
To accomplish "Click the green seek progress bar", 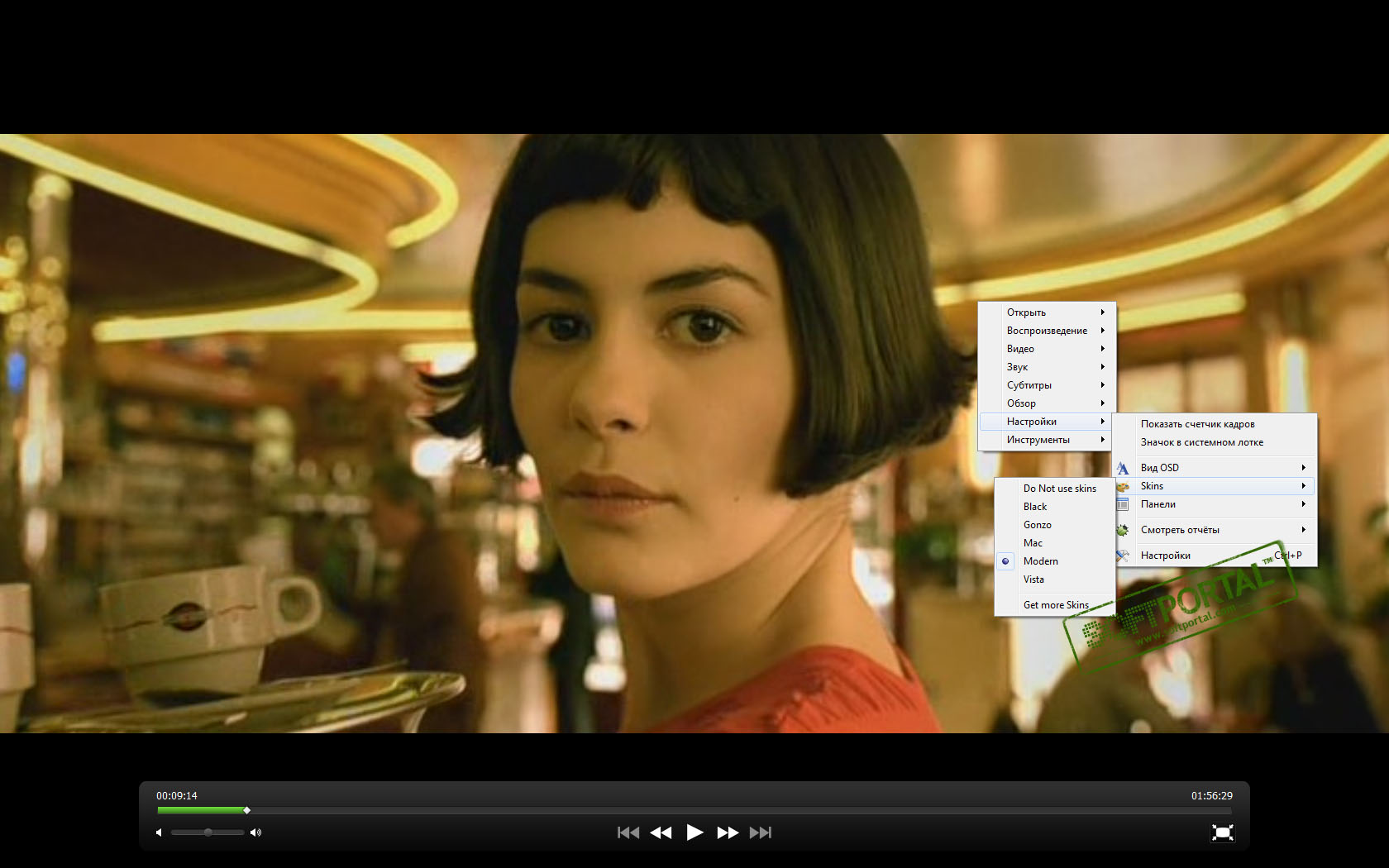I will [202, 810].
